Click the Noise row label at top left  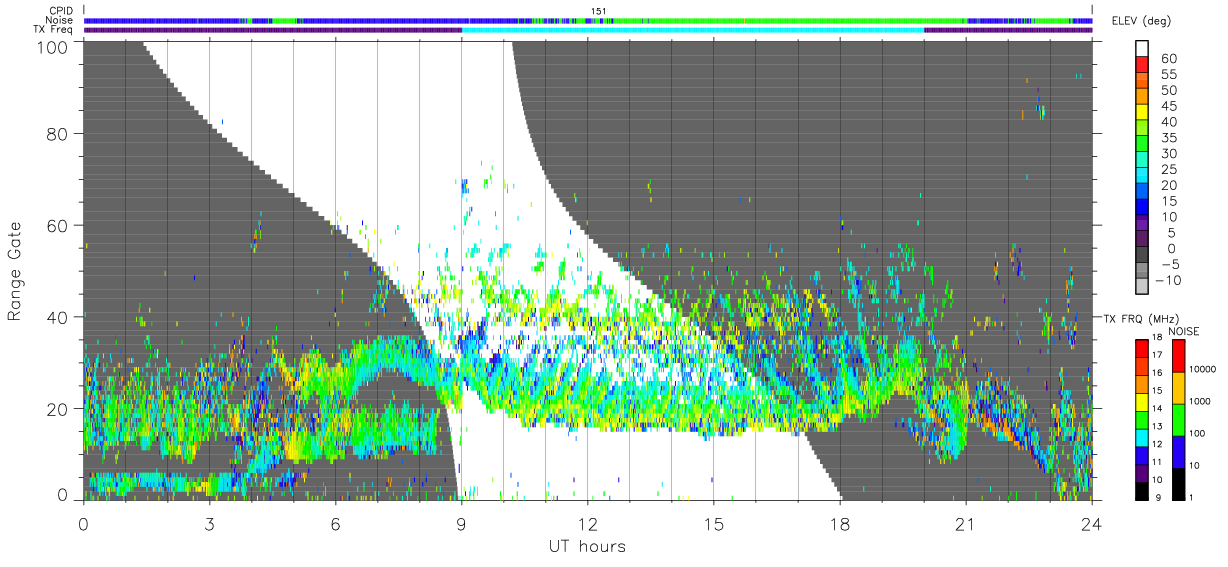click(x=61, y=20)
